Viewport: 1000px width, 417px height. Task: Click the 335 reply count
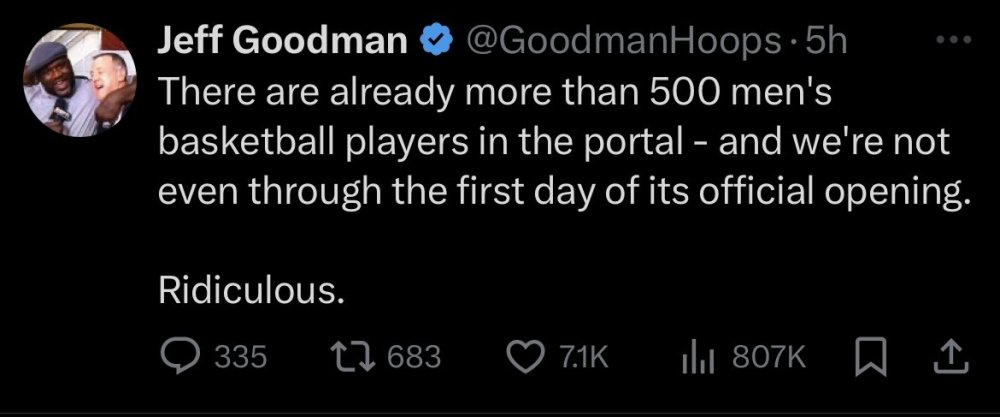[x=243, y=357]
